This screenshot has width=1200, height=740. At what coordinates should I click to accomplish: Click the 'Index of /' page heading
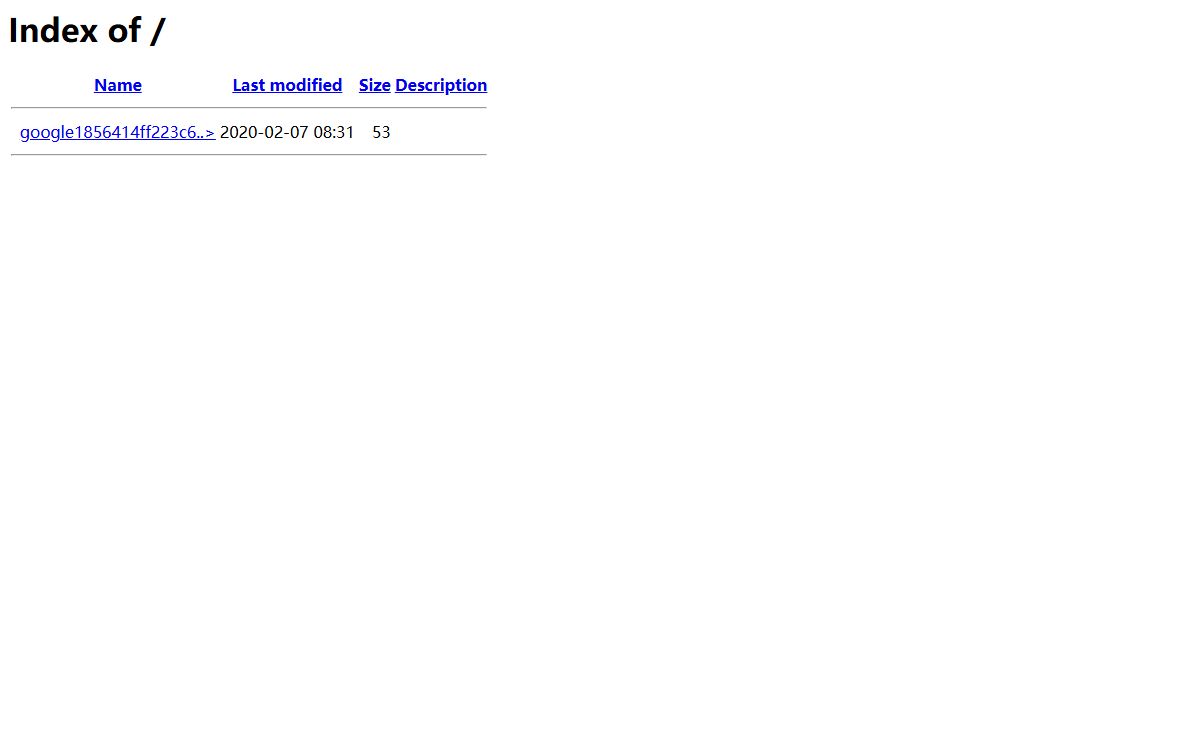(87, 30)
